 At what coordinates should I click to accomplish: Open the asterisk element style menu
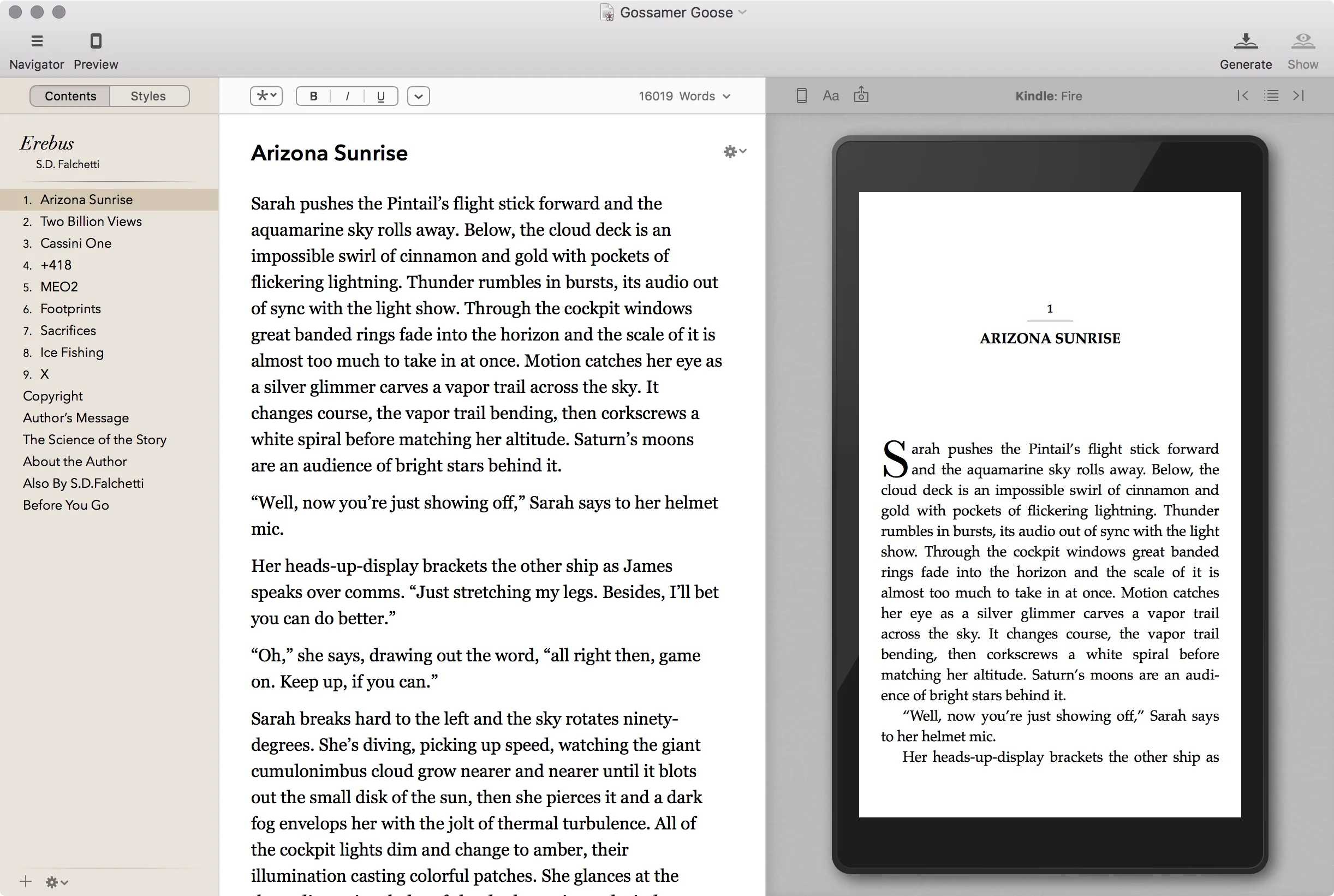(266, 96)
